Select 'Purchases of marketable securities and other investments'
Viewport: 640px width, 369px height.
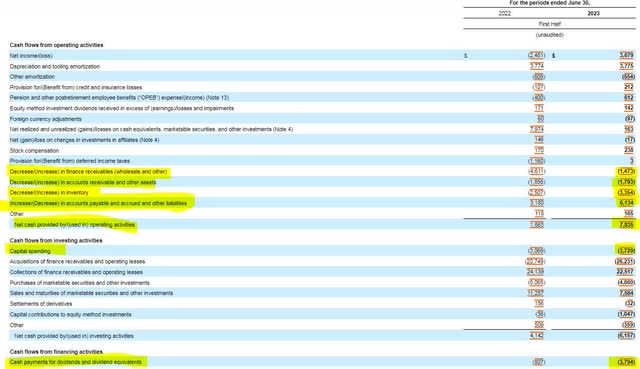pos(80,282)
